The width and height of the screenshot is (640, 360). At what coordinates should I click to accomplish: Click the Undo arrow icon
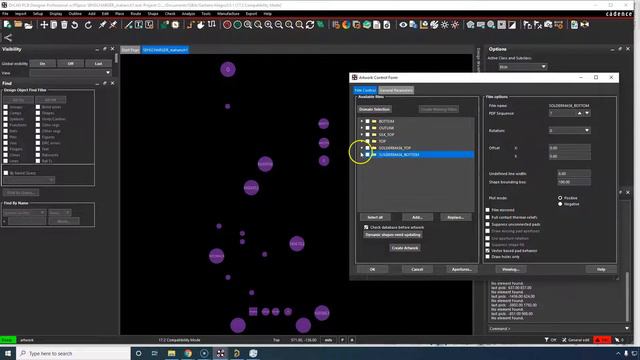coord(74,25)
